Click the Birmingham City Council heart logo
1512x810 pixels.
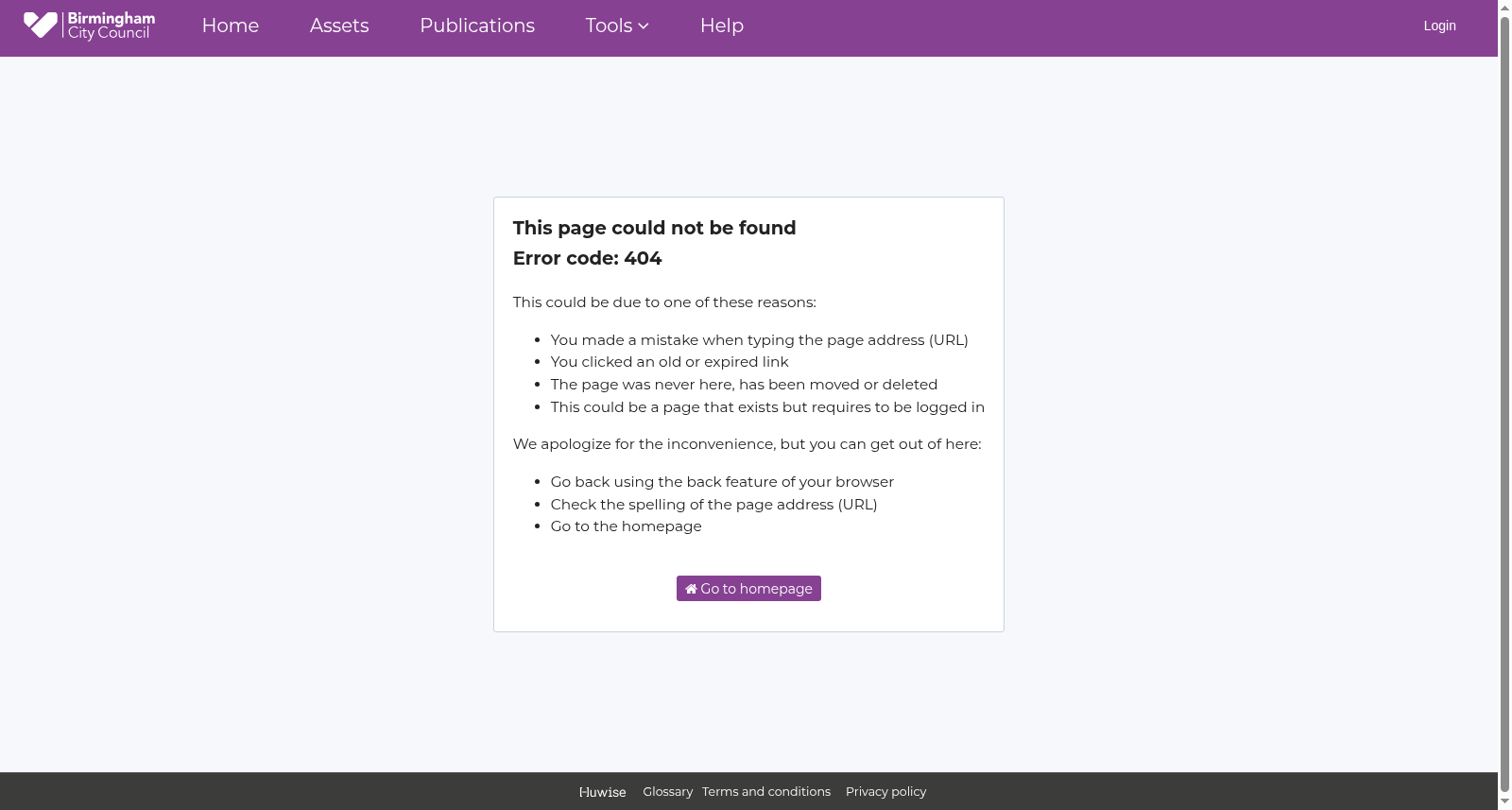[x=40, y=25]
